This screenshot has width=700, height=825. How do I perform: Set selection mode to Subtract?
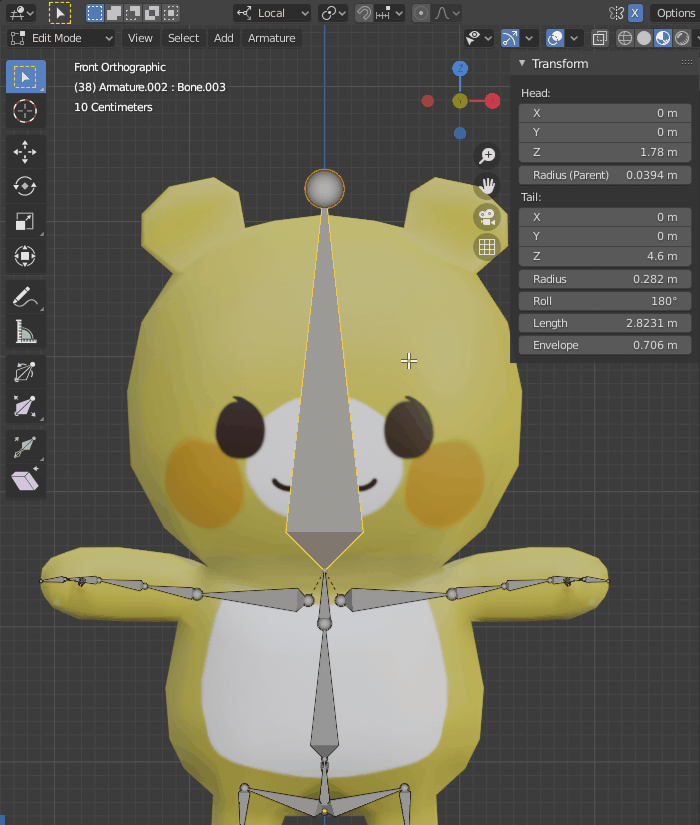[133, 13]
